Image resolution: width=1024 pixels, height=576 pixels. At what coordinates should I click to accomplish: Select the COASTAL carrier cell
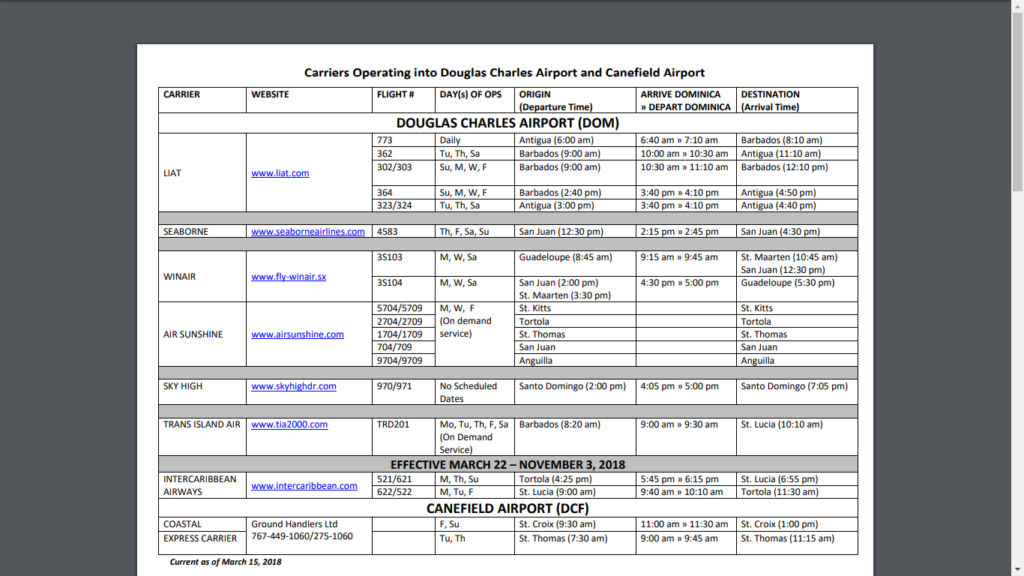pos(202,524)
